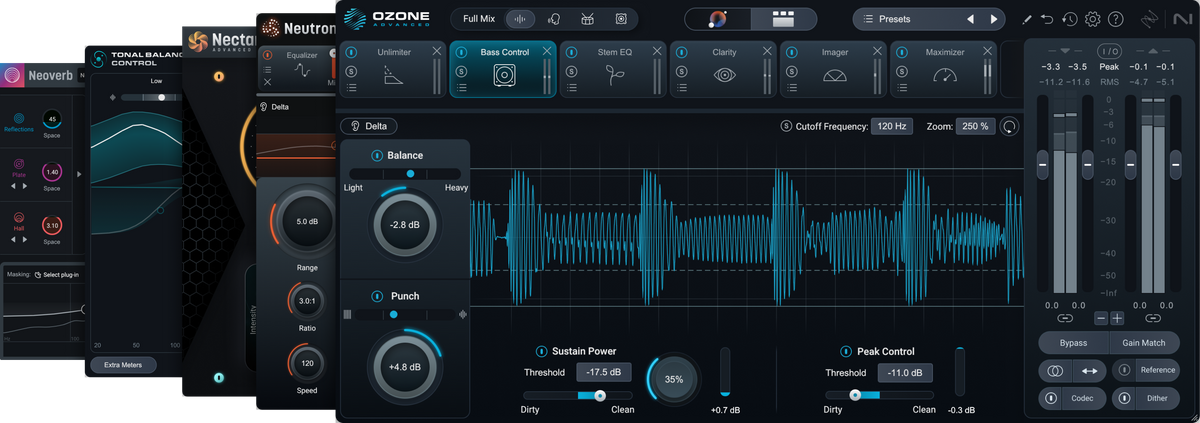Click the Peak Control Dirty/Clean slider handle
The image size is (1200, 423).
click(x=855, y=395)
